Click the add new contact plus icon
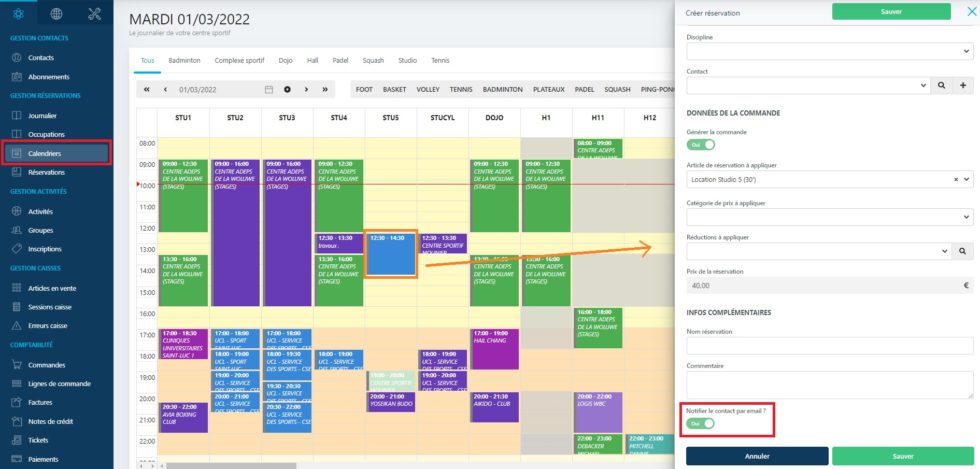The image size is (980, 469). [x=965, y=87]
